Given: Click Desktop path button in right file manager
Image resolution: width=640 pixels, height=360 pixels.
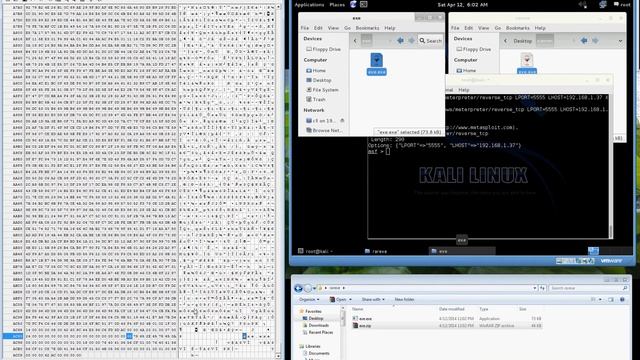Looking at the screenshot, I should (x=522, y=41).
